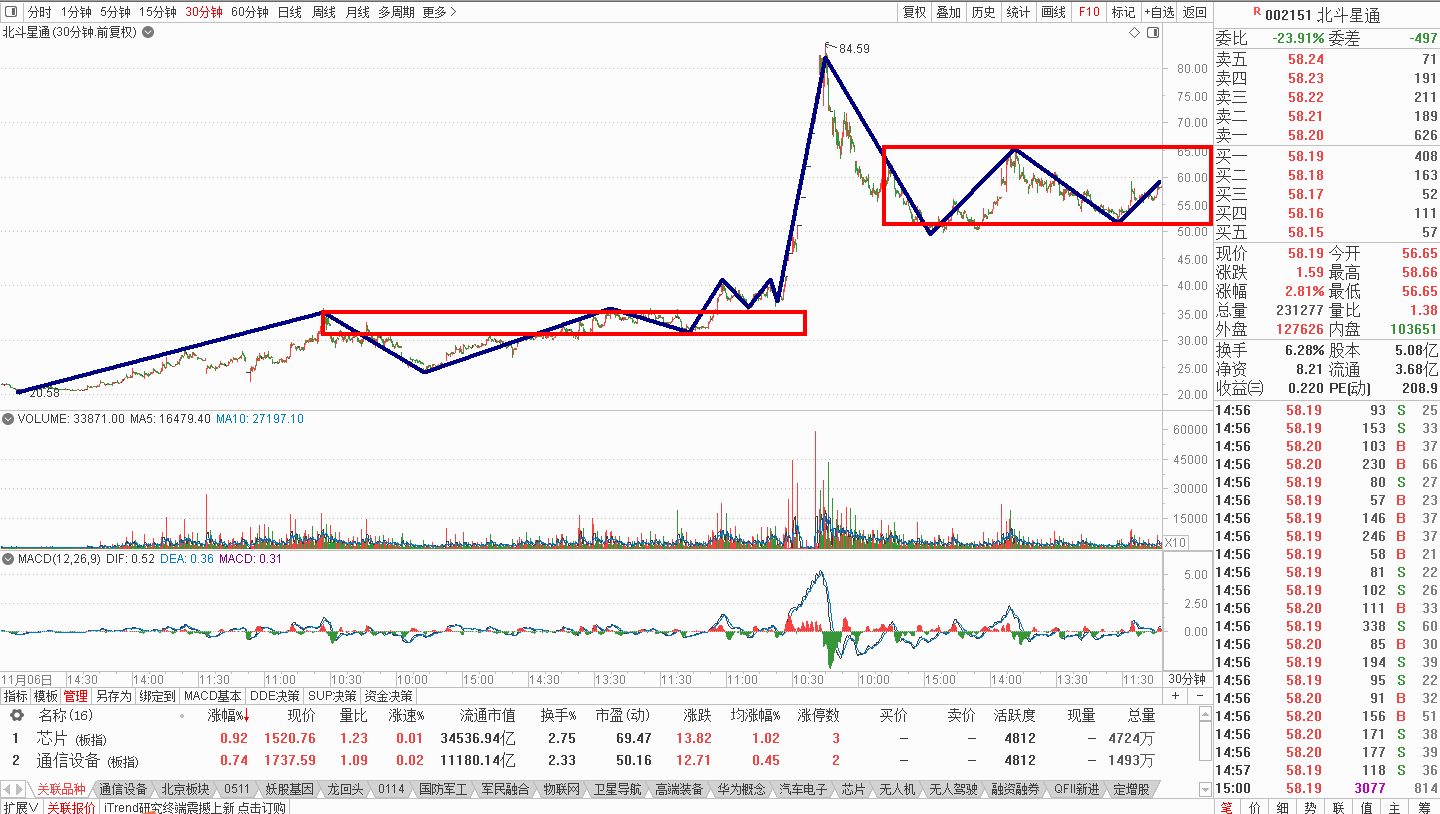Screen dimensions: 1440x814
Task: Click the R margin-trading badge
Action: pos(1256,10)
